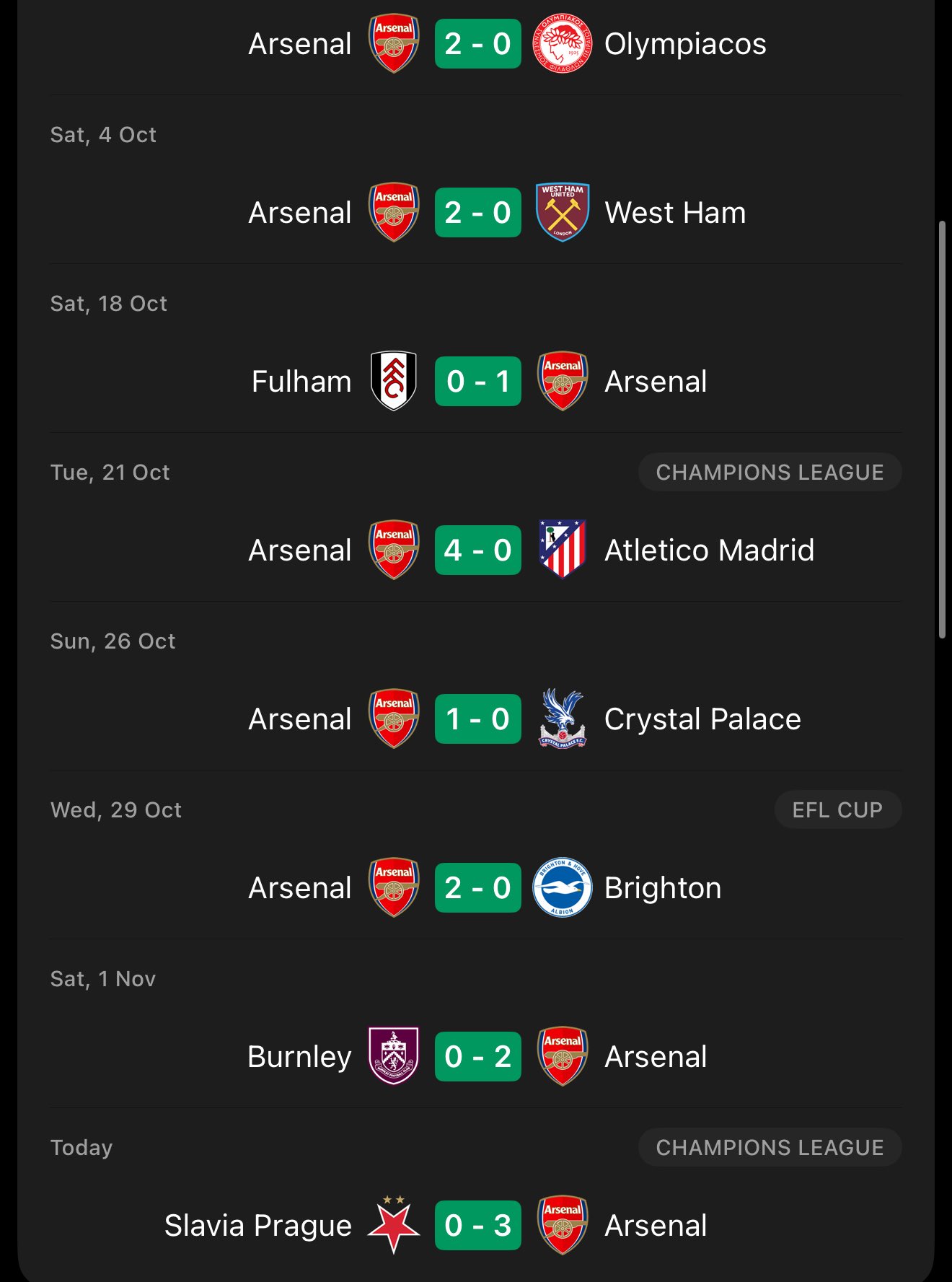Screen dimensions: 952x1282
Task: Click the Olympiacos club crest
Action: pos(563,44)
